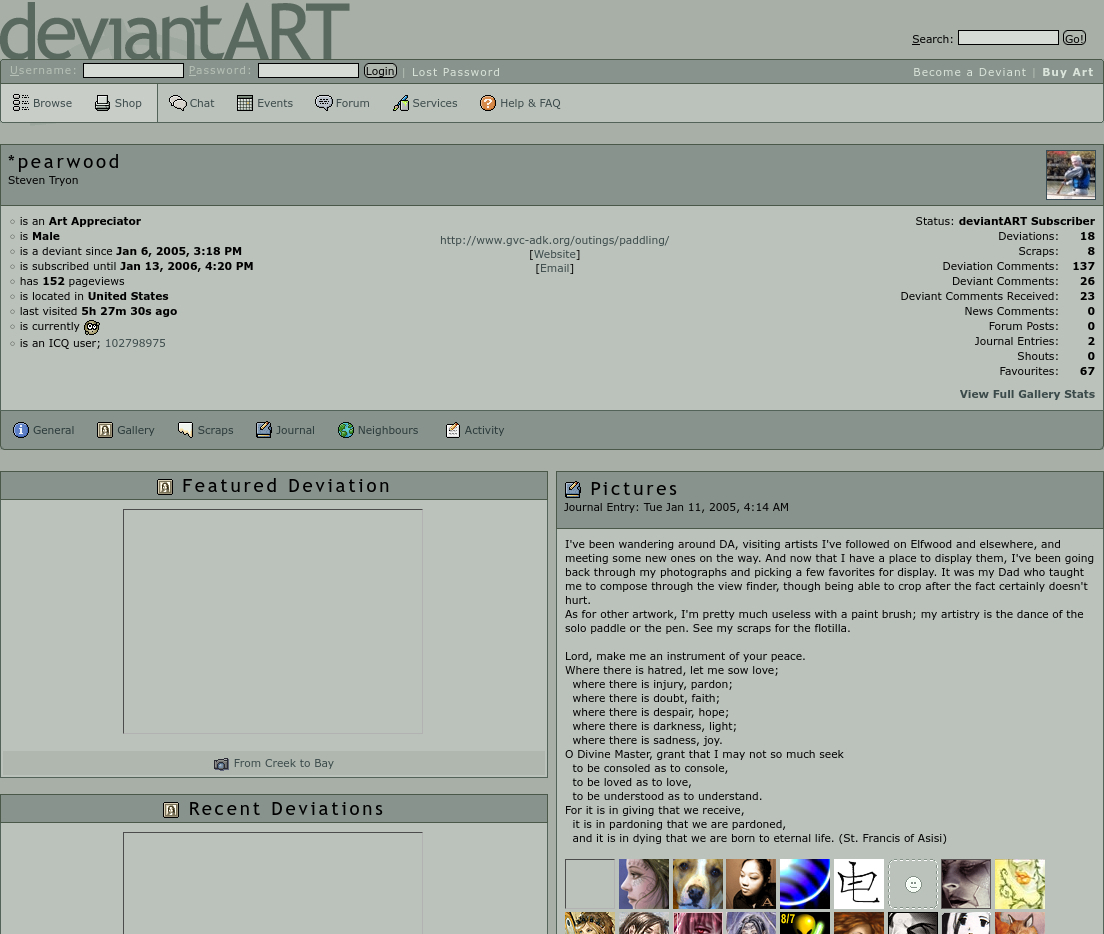Screen dimensions: 1104x934
Task: Focus the Username input field
Action: coord(133,70)
